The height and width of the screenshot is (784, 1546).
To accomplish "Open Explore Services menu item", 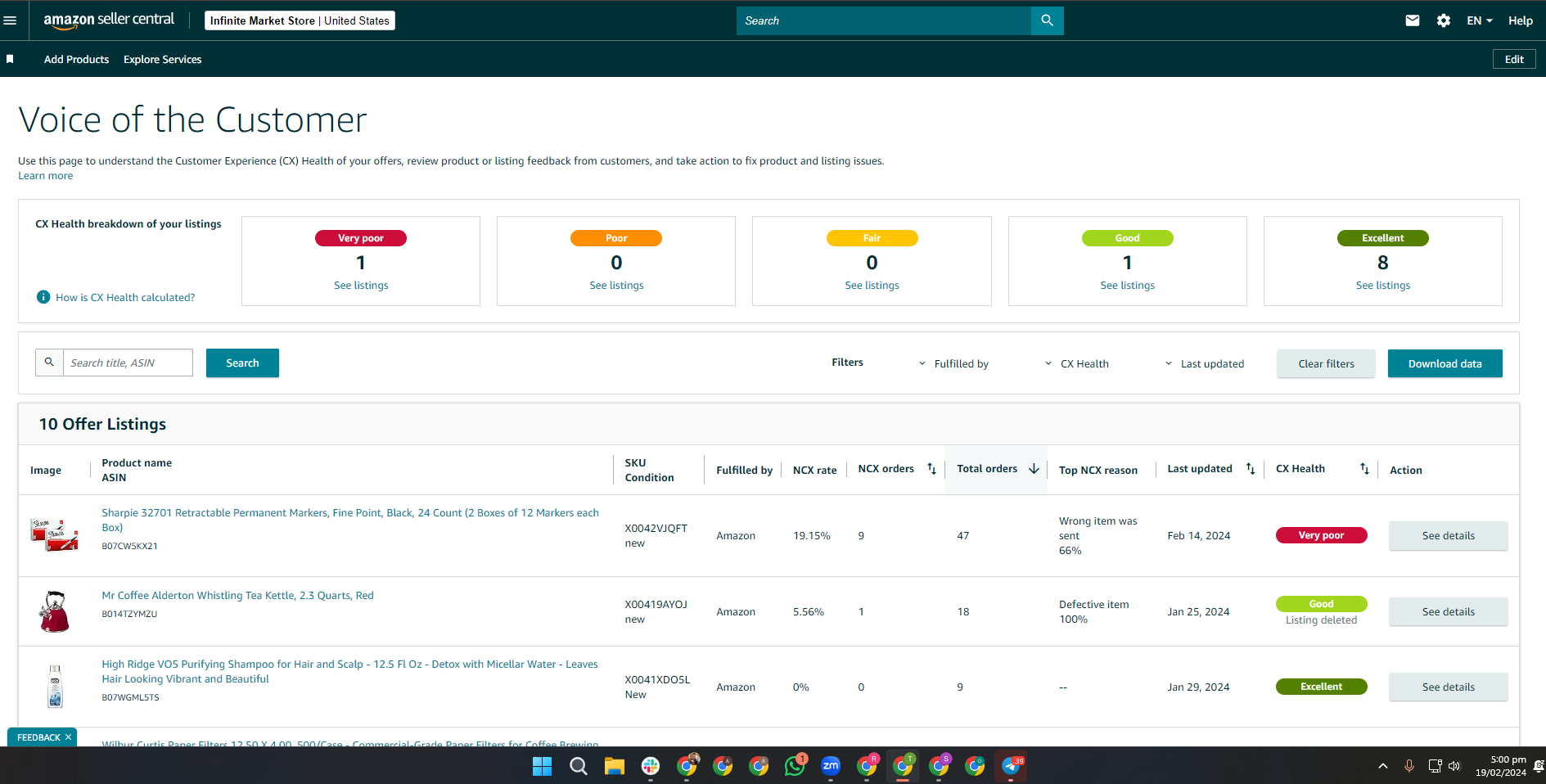I will [162, 59].
